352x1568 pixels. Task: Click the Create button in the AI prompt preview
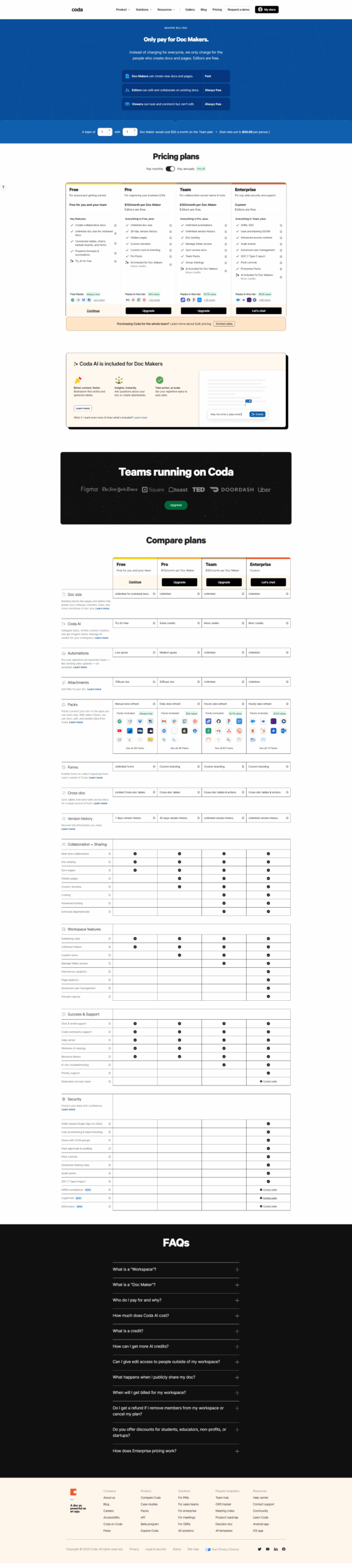[x=257, y=414]
